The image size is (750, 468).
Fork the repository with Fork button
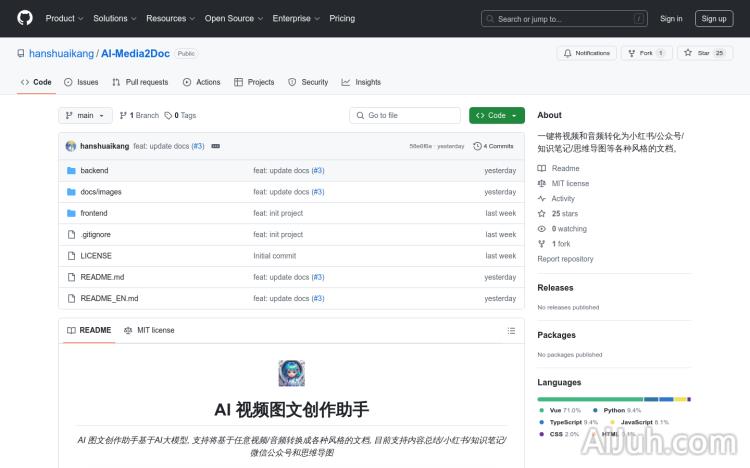point(647,53)
